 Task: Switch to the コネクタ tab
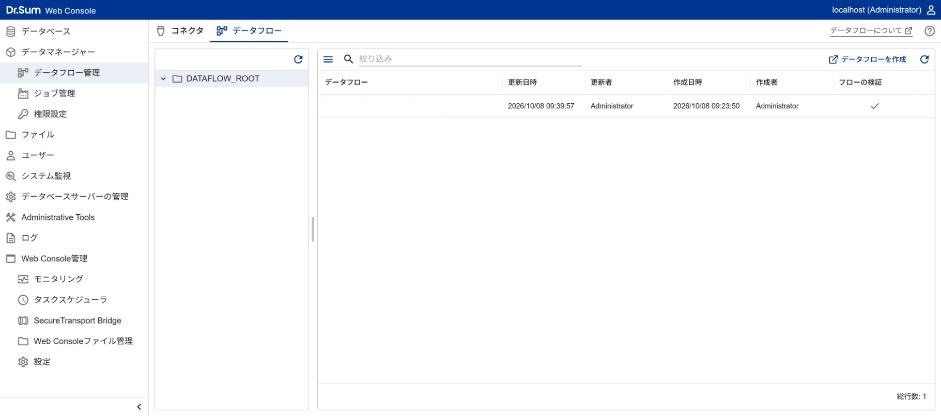[180, 31]
